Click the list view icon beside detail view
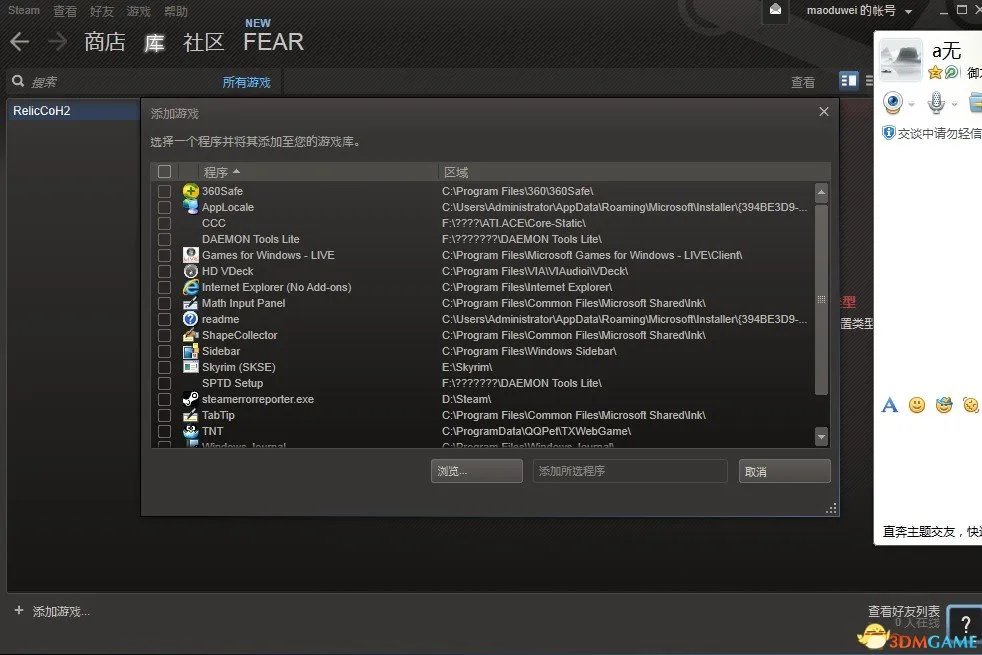Screen dimensions: 982x655 869,80
